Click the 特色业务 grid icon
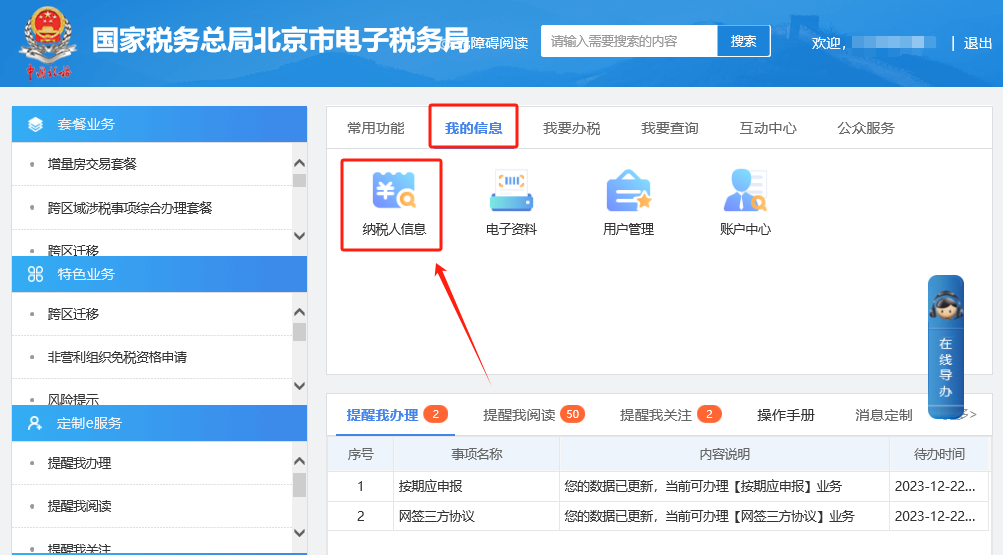 click(35, 274)
